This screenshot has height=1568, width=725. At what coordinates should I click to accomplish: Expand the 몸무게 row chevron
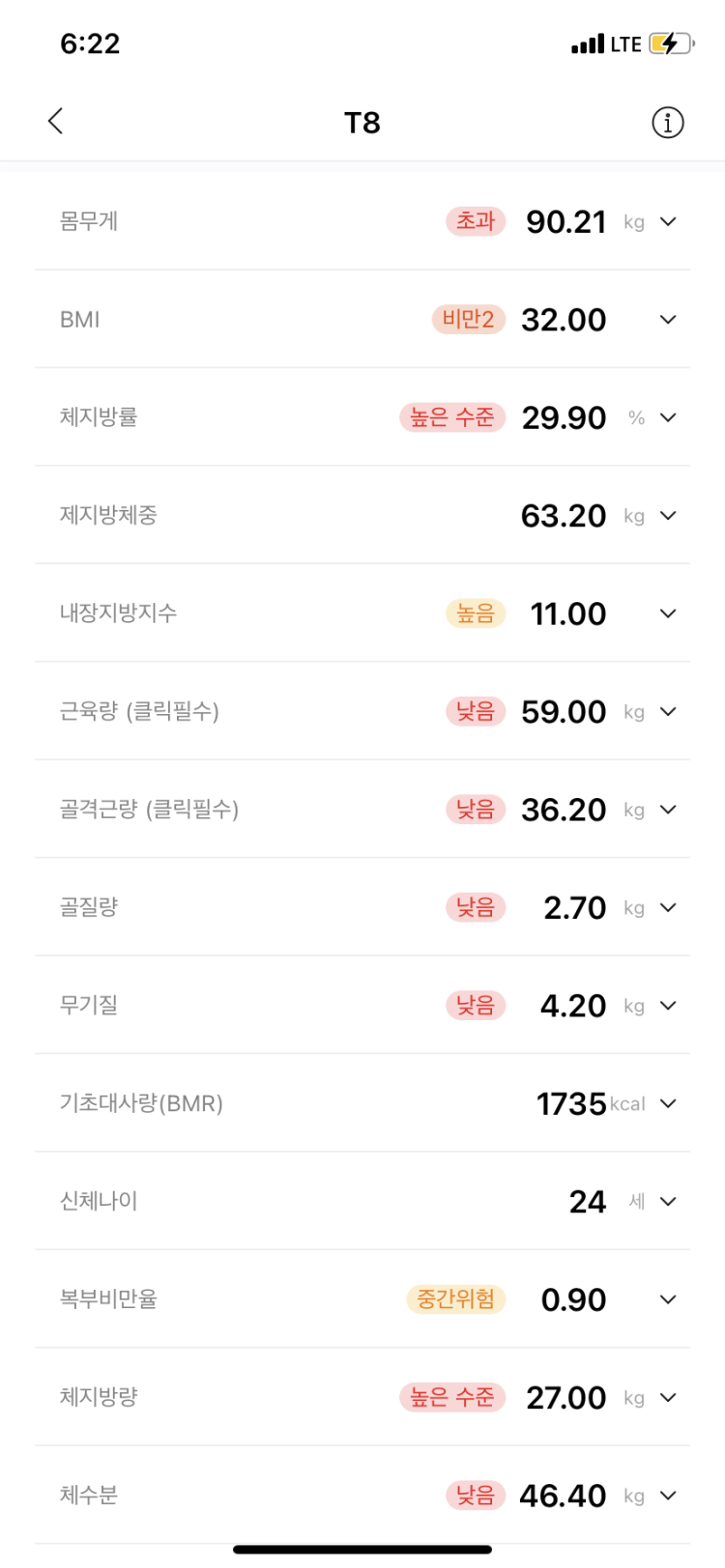(668, 222)
